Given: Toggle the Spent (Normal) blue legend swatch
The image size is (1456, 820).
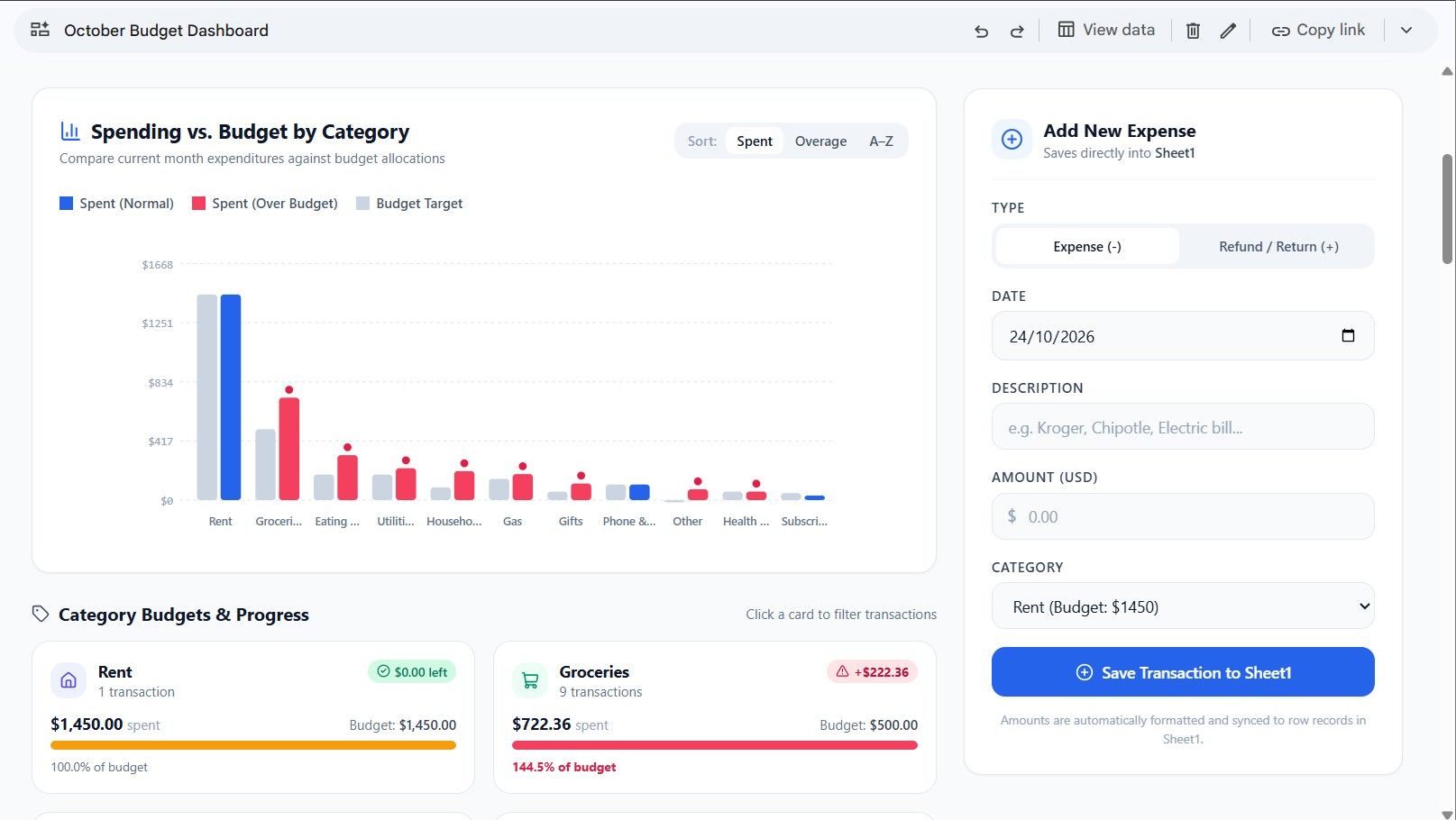Looking at the screenshot, I should pos(66,204).
